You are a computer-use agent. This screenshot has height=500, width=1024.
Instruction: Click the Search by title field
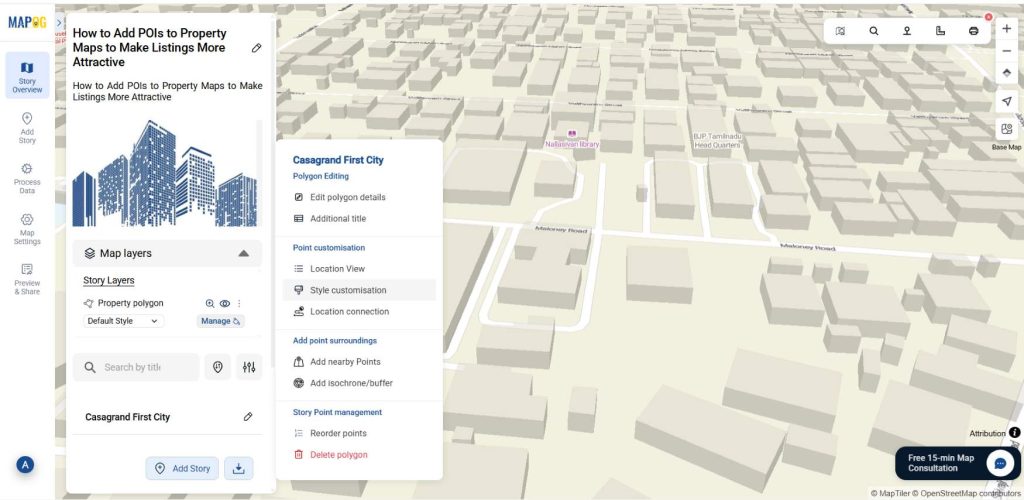136,367
